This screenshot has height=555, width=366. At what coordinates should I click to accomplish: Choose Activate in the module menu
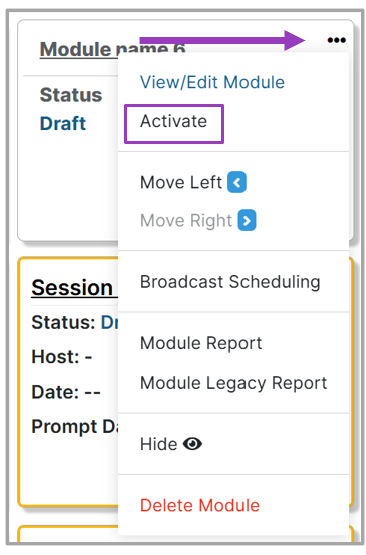(x=173, y=121)
